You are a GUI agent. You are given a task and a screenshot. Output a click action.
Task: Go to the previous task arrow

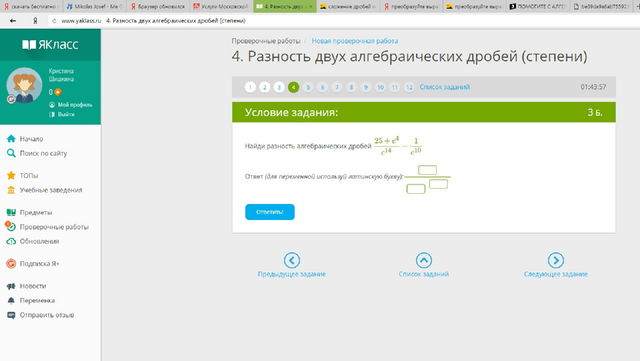click(x=292, y=260)
